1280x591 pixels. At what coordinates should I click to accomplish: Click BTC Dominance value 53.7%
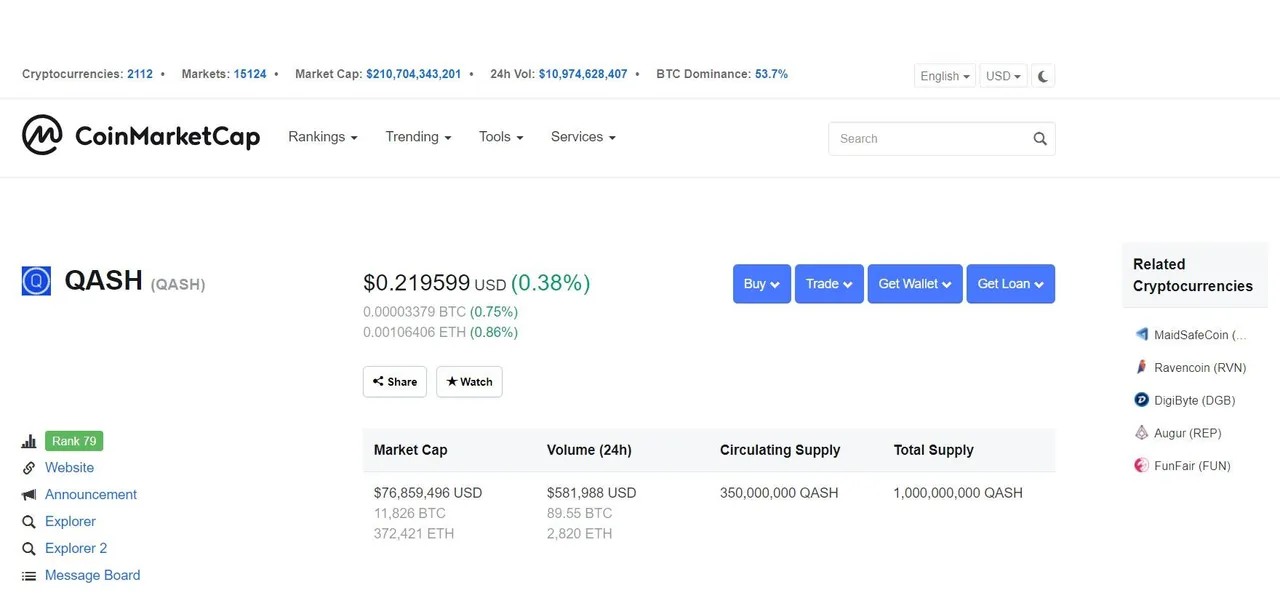[771, 74]
